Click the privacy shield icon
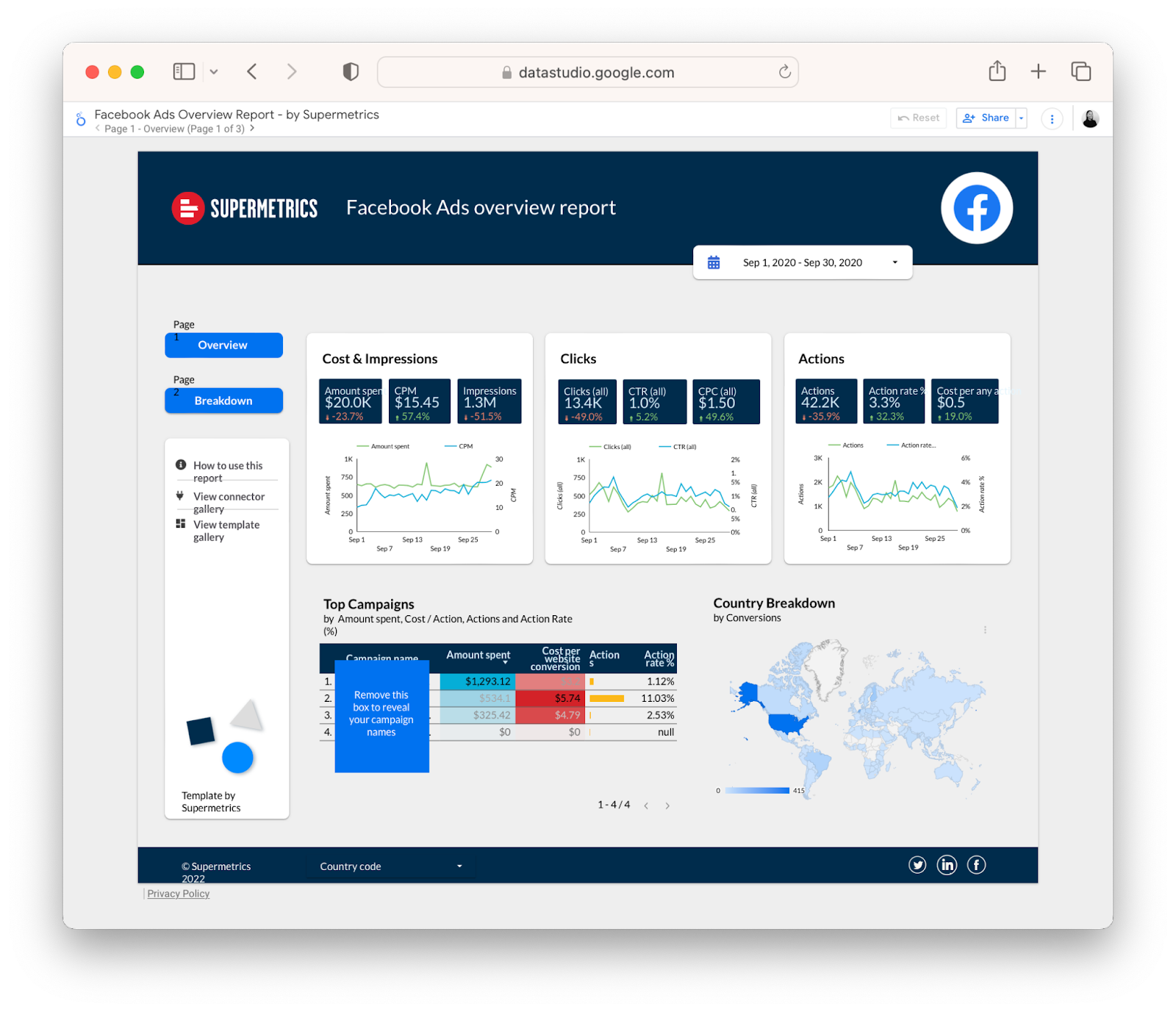The image size is (1176, 1012). coord(351,71)
